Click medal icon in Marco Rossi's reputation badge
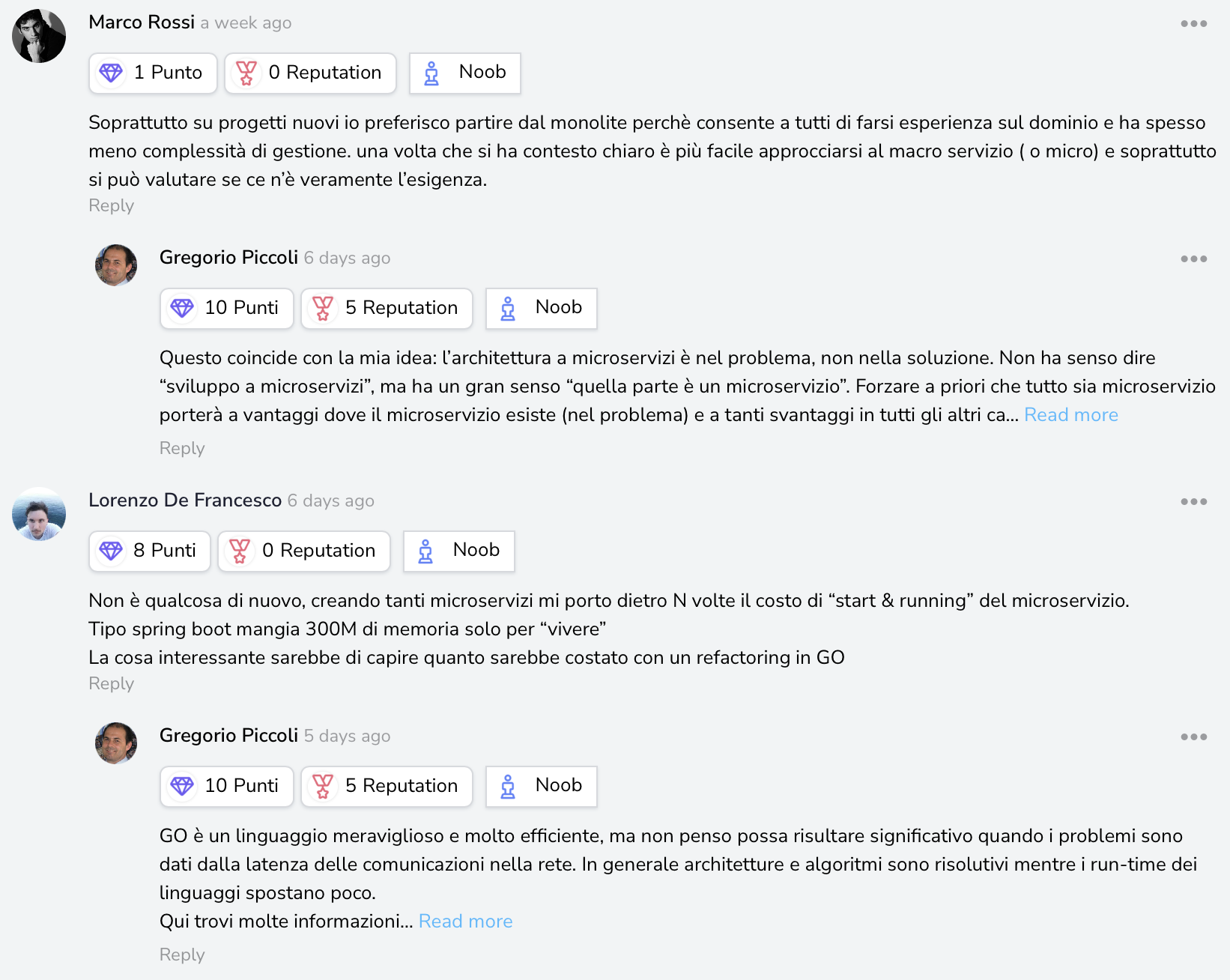Screen dimensions: 1230x980 click(246, 73)
